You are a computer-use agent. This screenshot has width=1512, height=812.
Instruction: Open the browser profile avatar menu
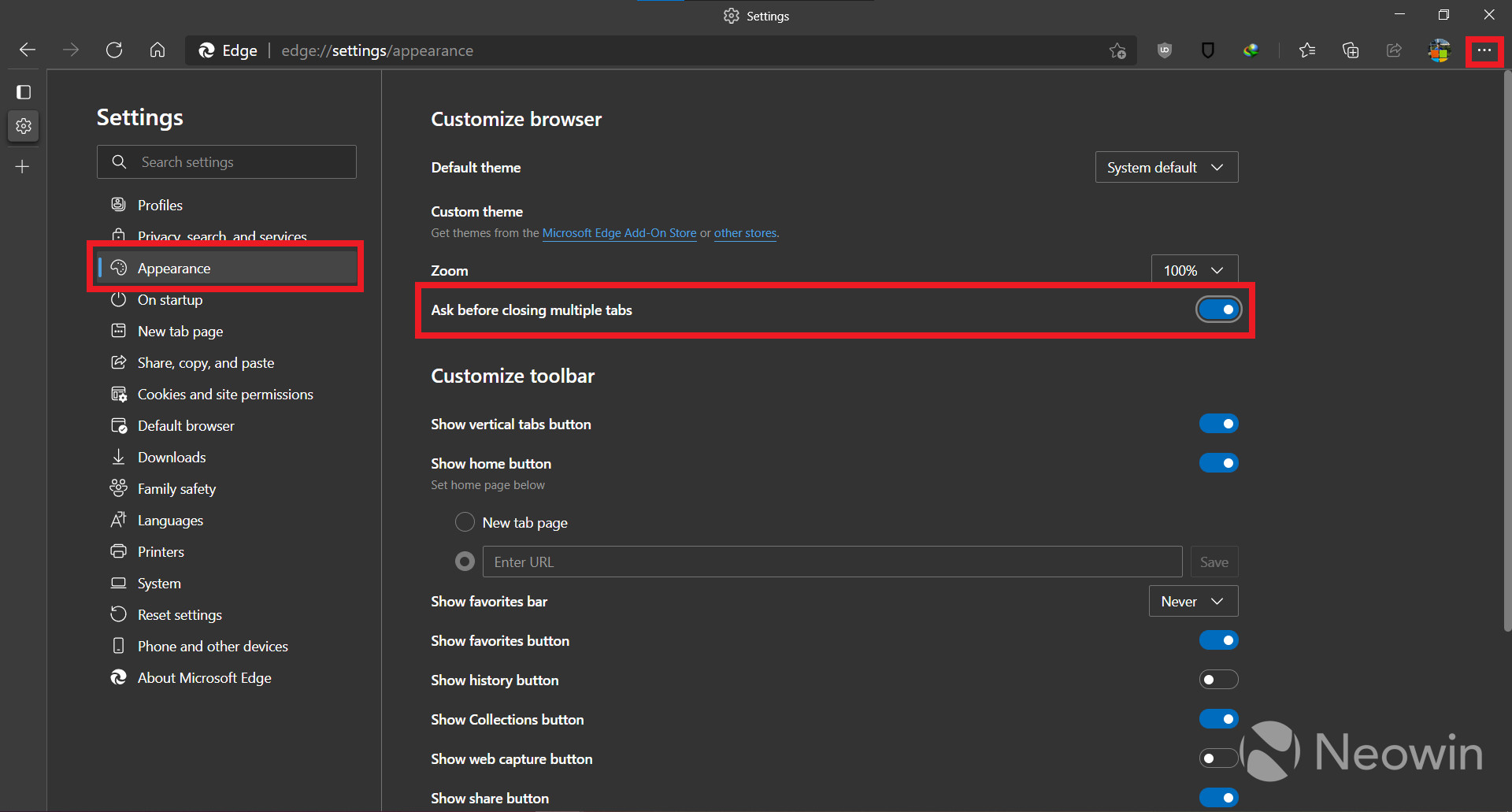[1440, 50]
